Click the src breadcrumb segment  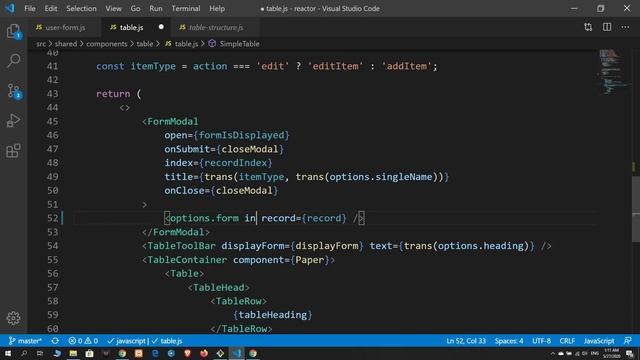click(x=41, y=44)
